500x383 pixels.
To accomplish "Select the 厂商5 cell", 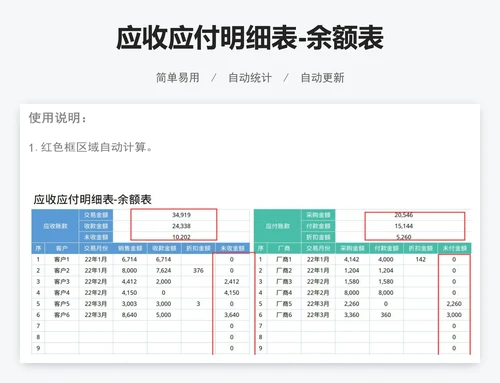I will pyautogui.click(x=284, y=304).
